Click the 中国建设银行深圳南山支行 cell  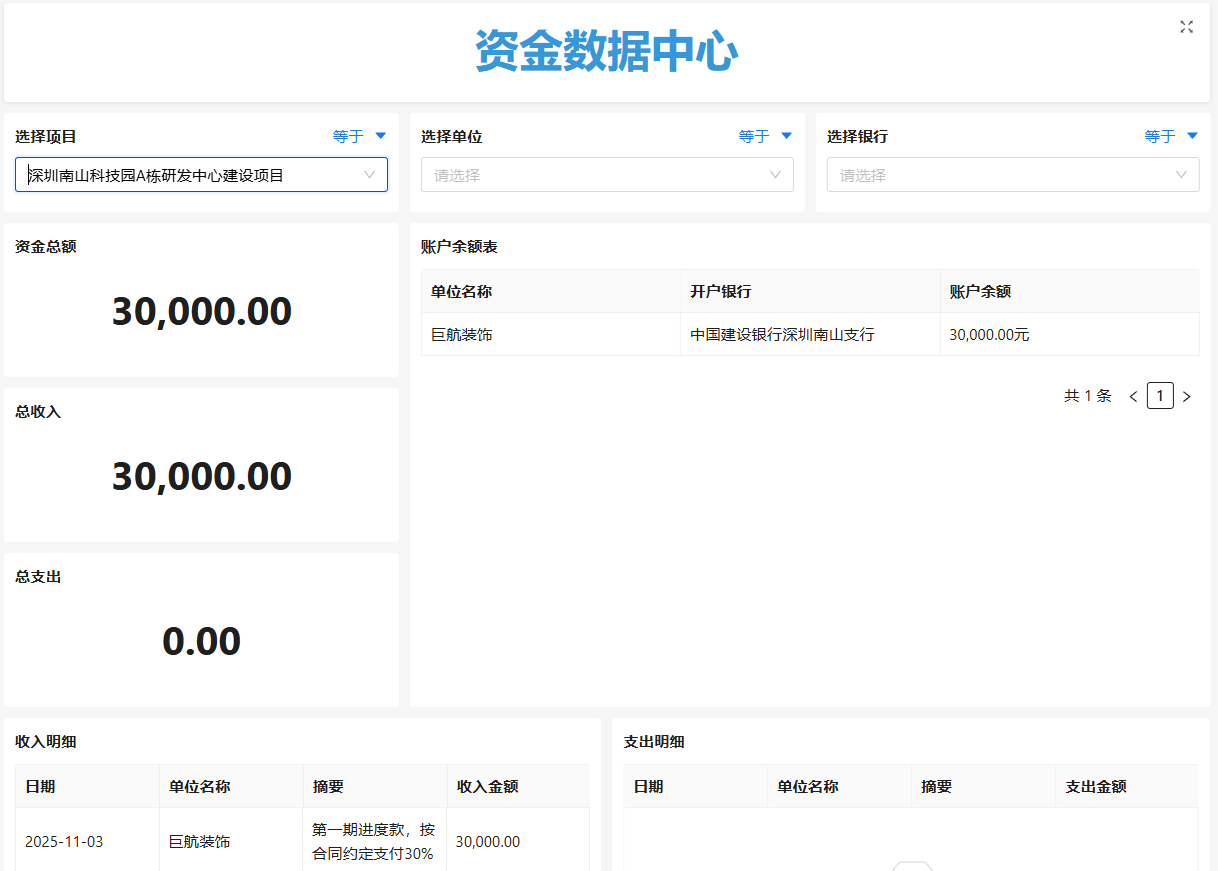[782, 335]
